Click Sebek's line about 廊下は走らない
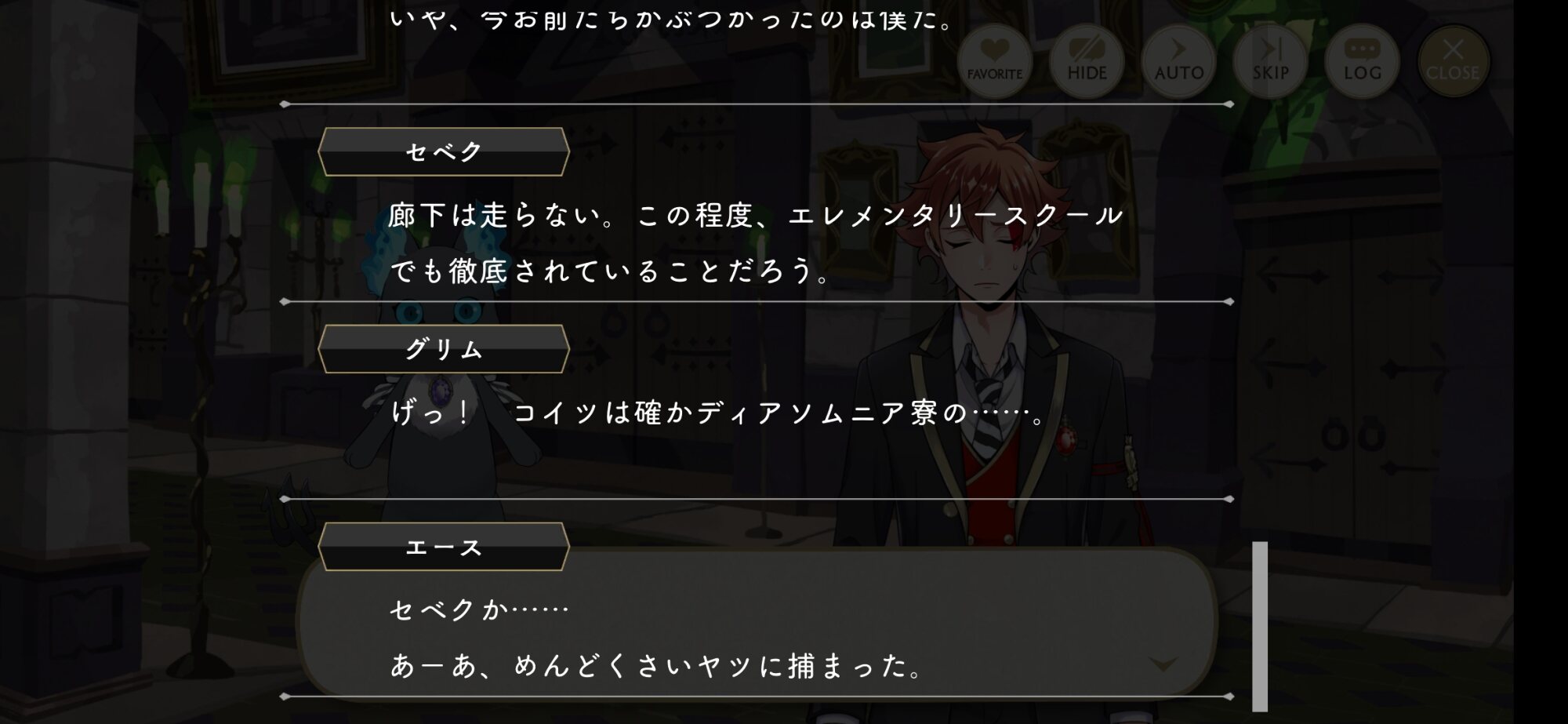The width and height of the screenshot is (1568, 724). (757, 215)
